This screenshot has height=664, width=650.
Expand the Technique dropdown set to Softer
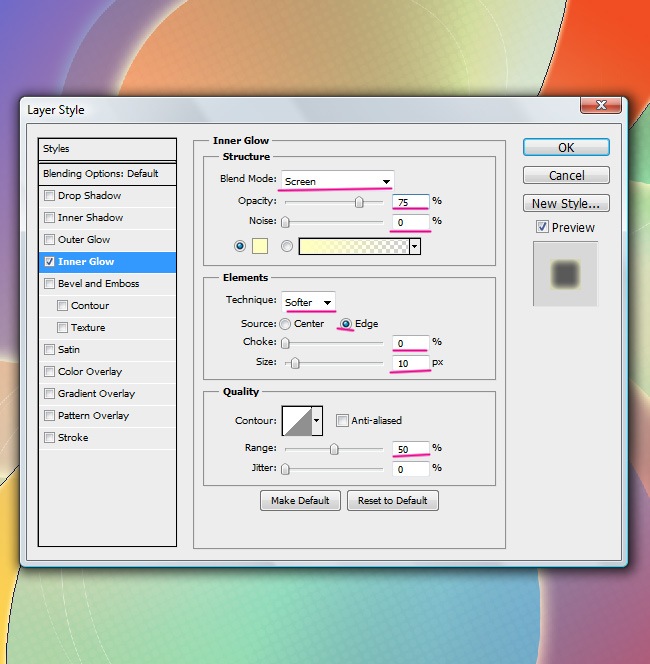[x=308, y=302]
